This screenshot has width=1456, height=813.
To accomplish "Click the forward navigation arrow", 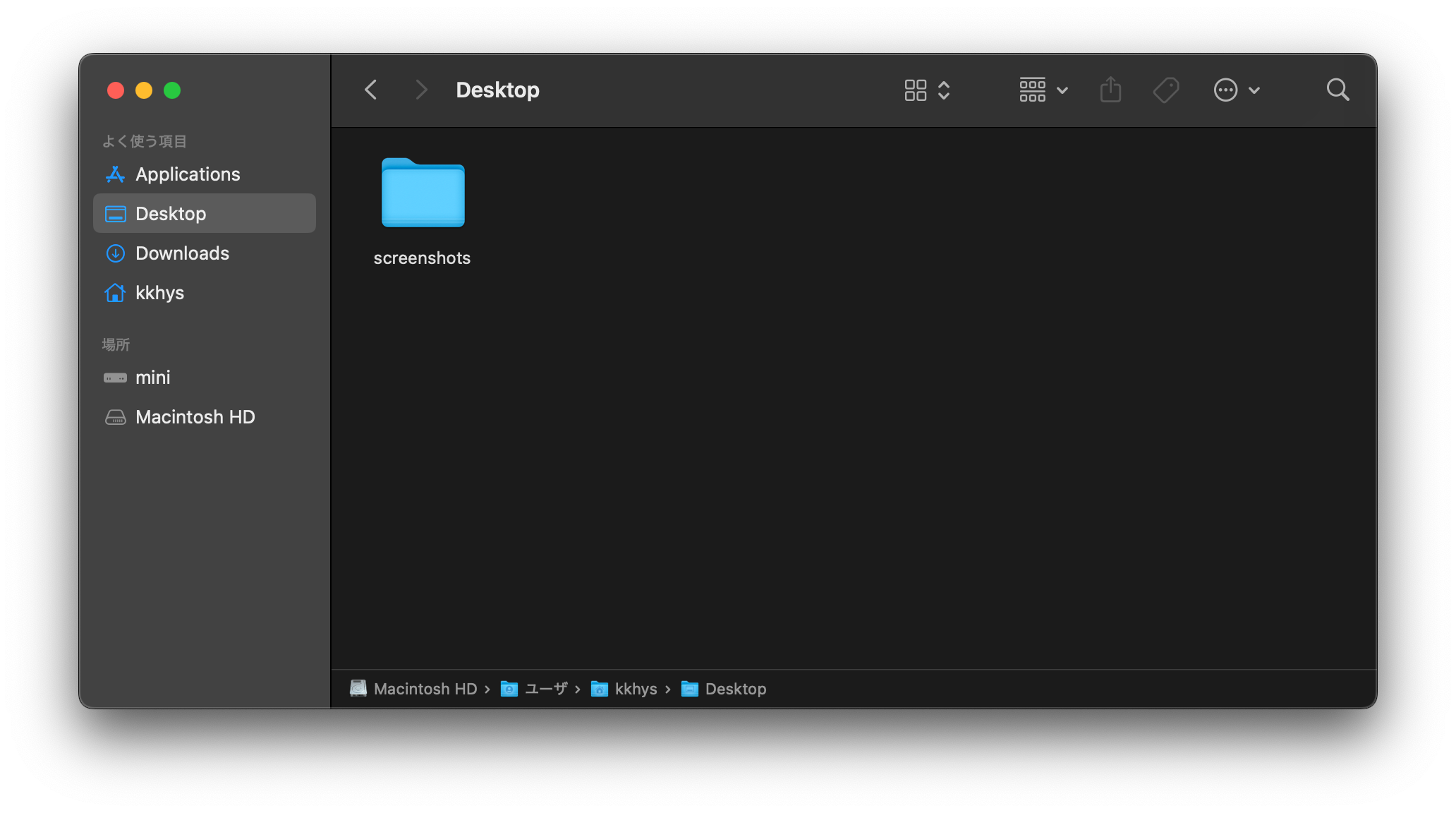I will [x=420, y=89].
